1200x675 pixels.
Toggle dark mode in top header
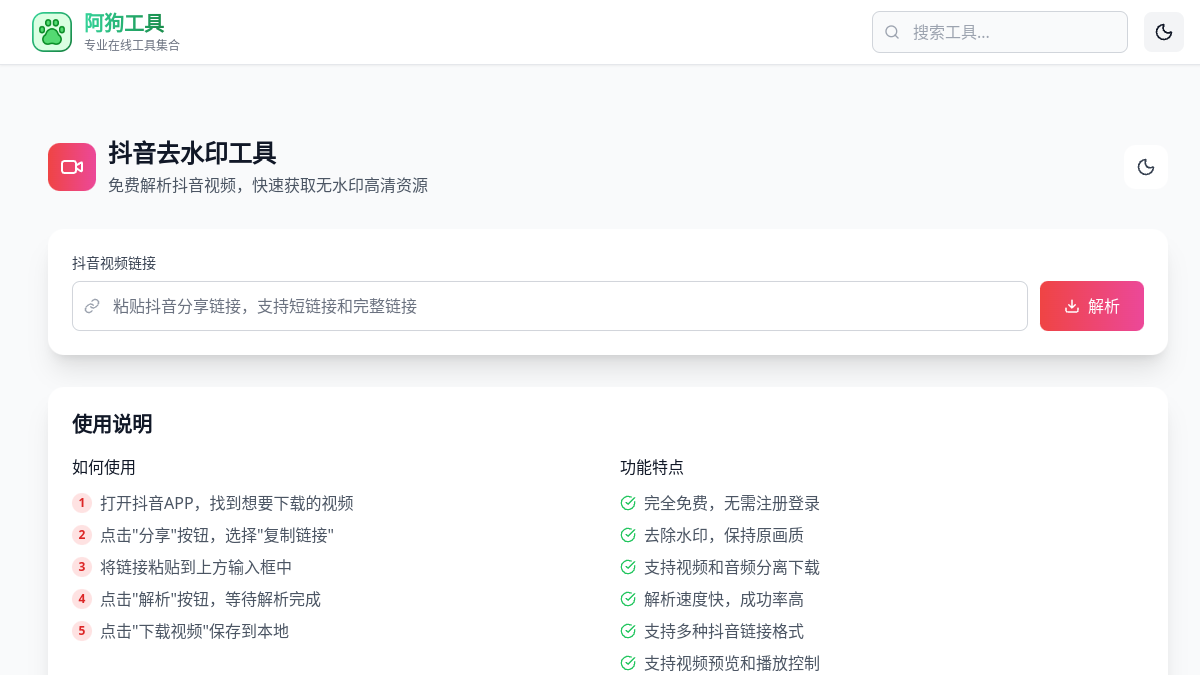(1164, 32)
